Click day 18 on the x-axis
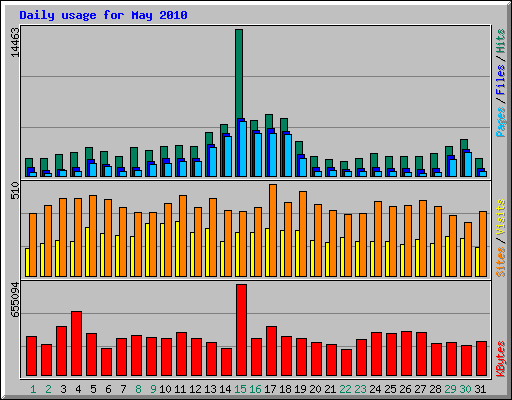 coord(285,389)
